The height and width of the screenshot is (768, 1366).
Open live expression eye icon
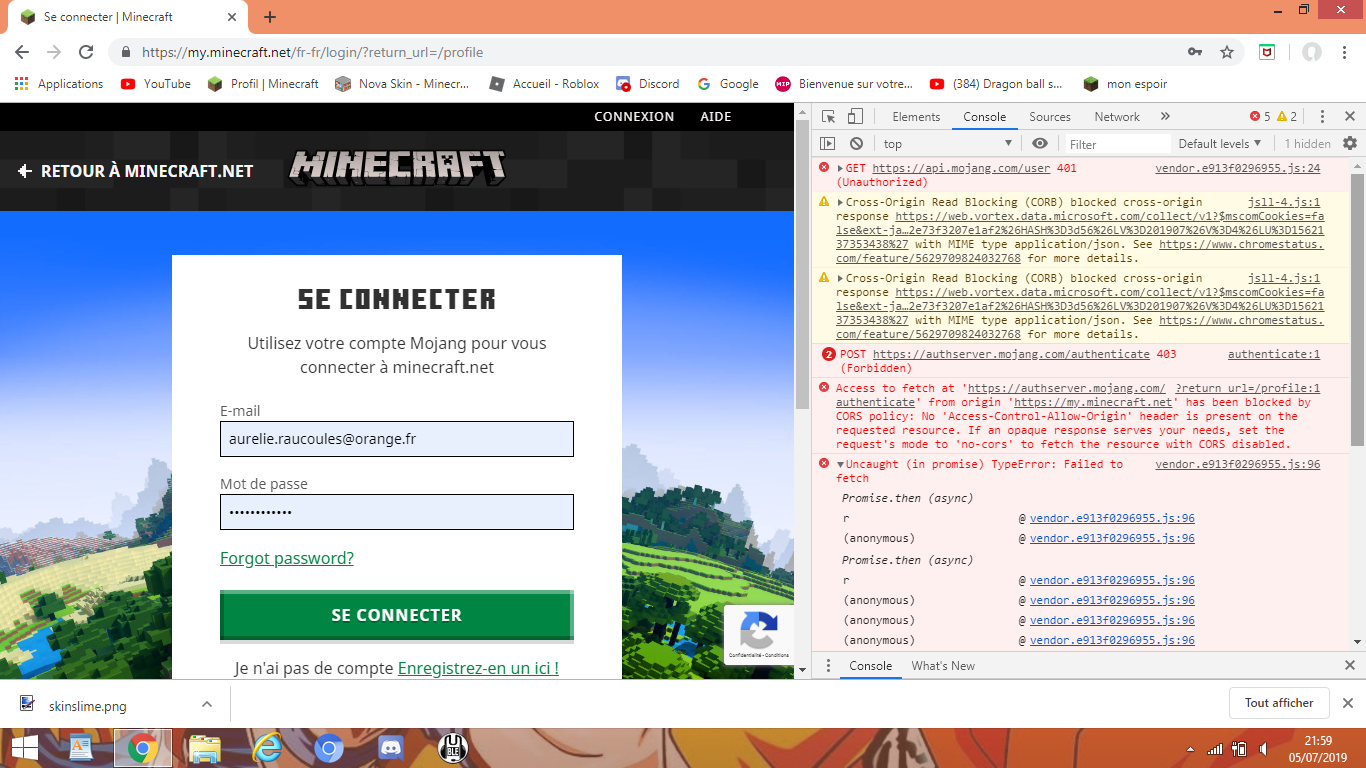(1040, 144)
